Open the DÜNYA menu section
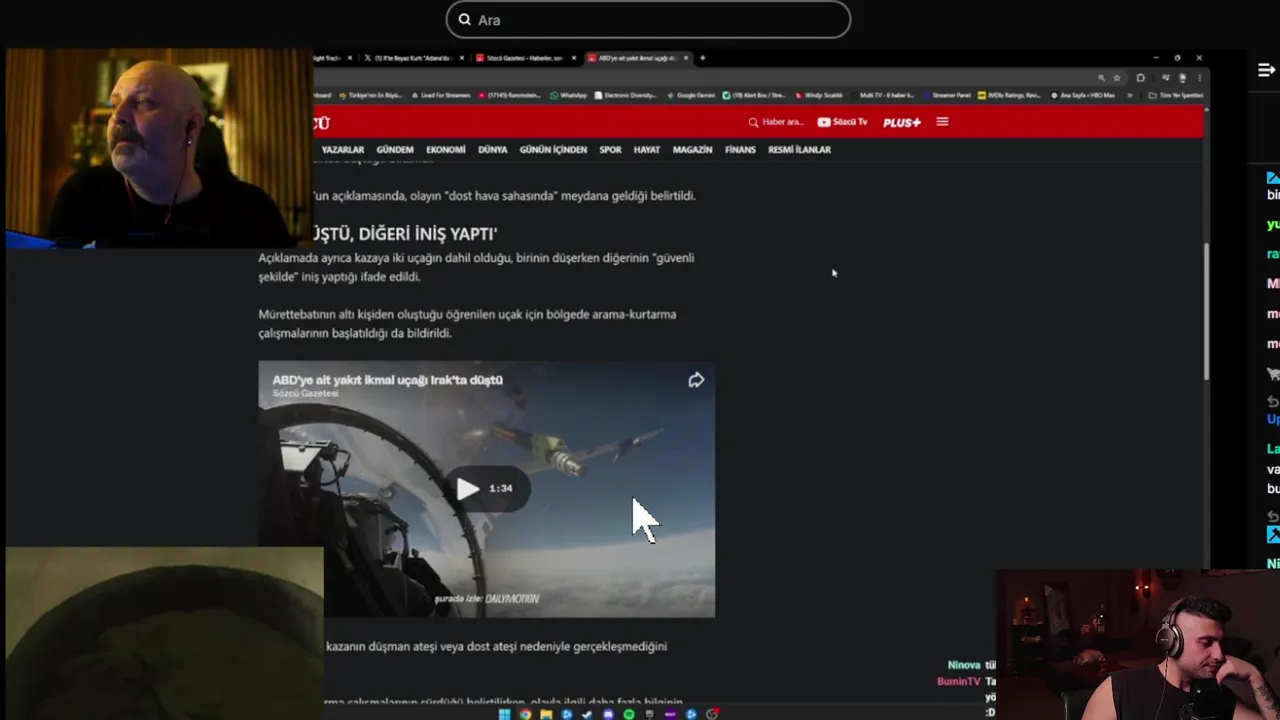The width and height of the screenshot is (1280, 720). coord(493,150)
